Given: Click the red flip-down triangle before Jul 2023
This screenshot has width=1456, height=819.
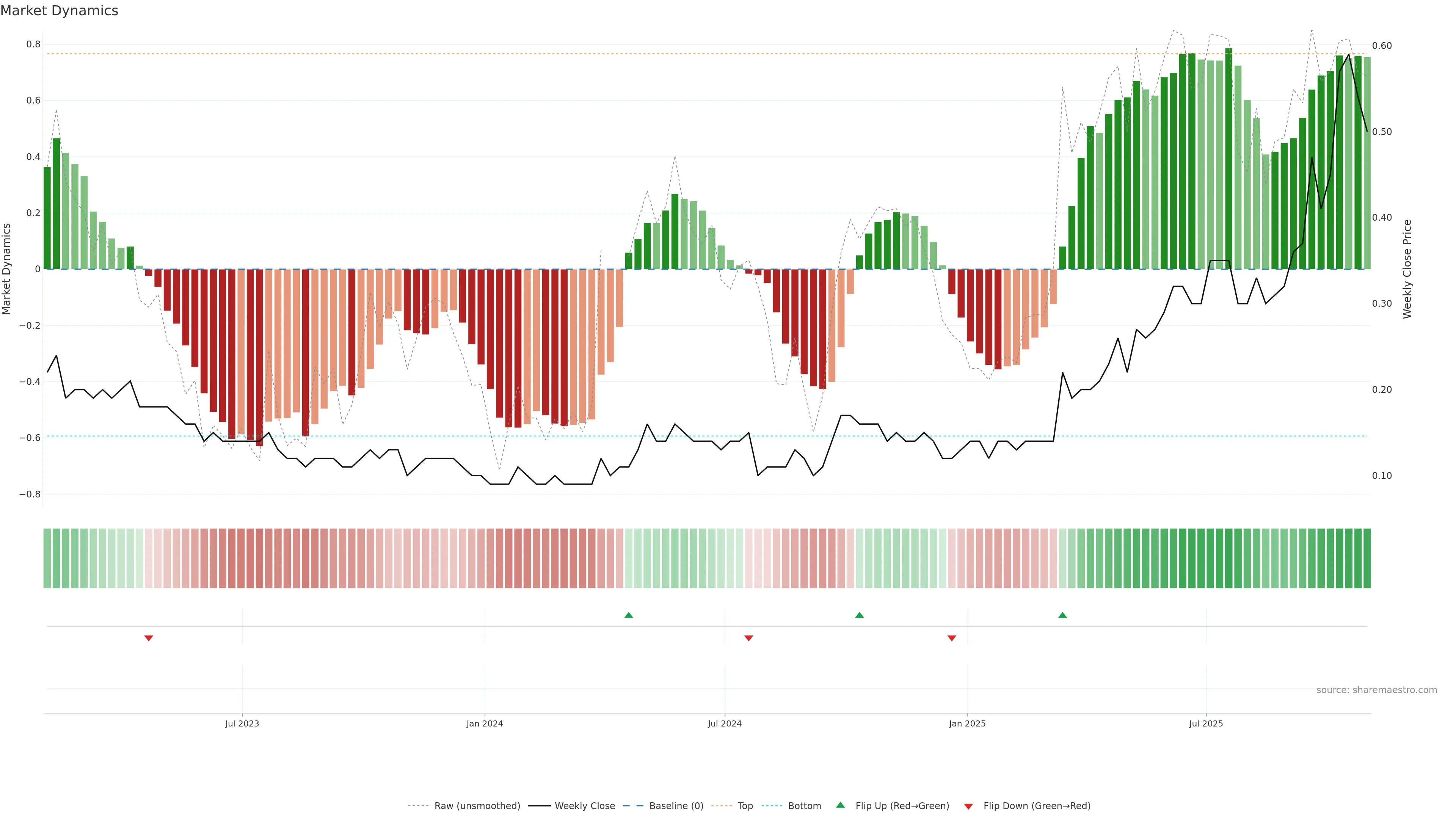Looking at the screenshot, I should click(x=149, y=638).
